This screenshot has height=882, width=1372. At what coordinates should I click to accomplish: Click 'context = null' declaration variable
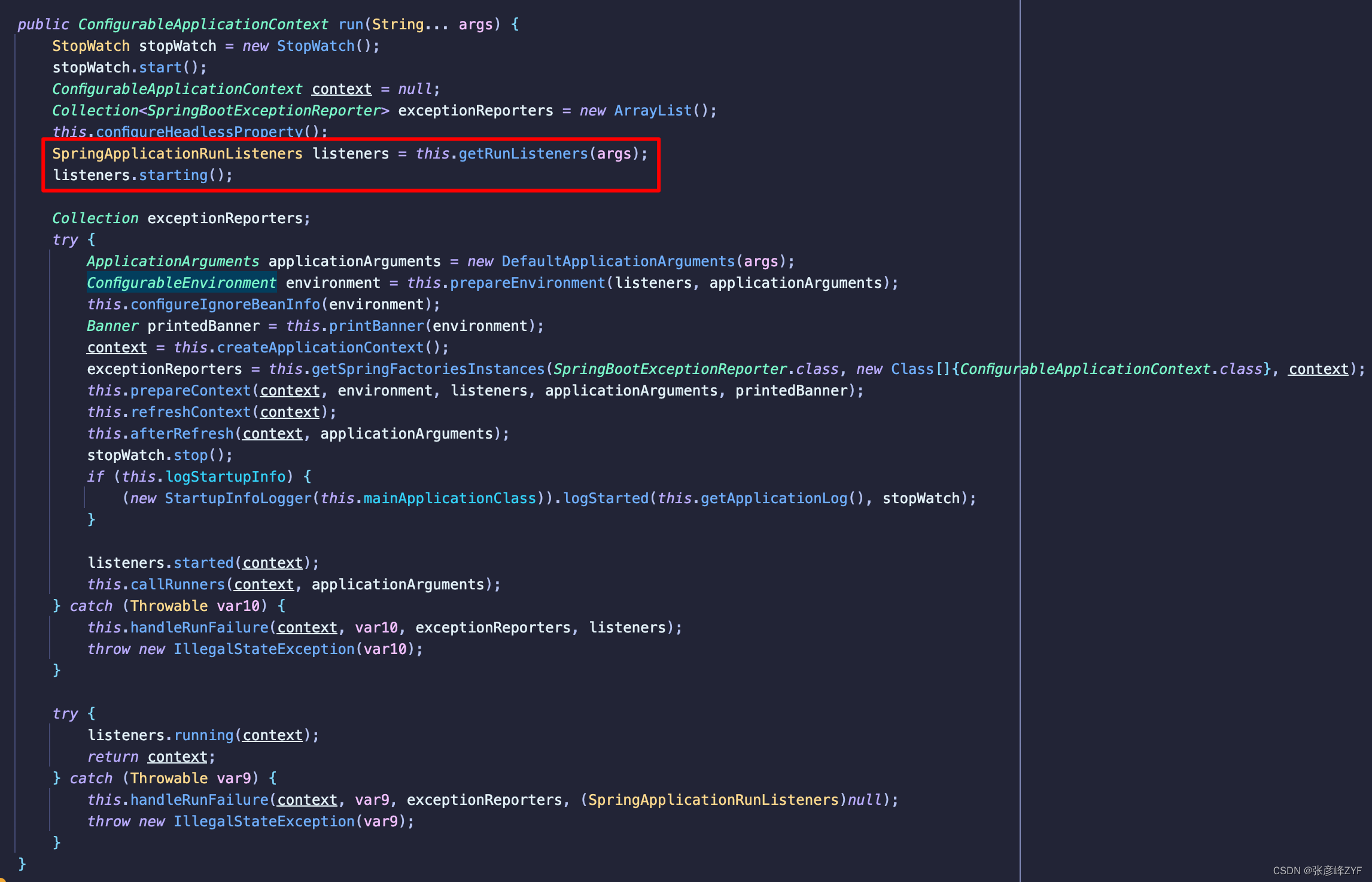pos(342,89)
